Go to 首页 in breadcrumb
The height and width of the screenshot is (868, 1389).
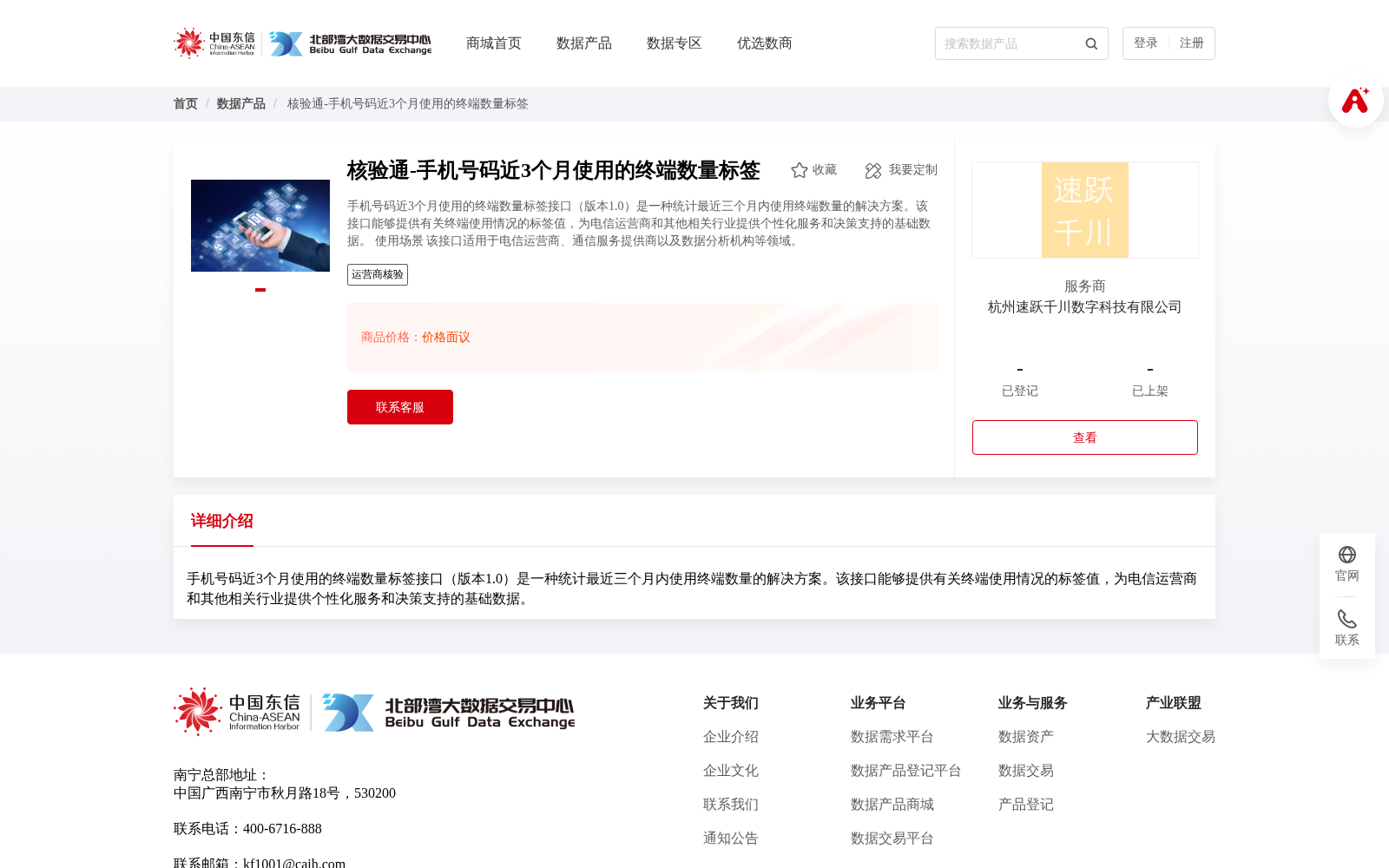pyautogui.click(x=186, y=104)
